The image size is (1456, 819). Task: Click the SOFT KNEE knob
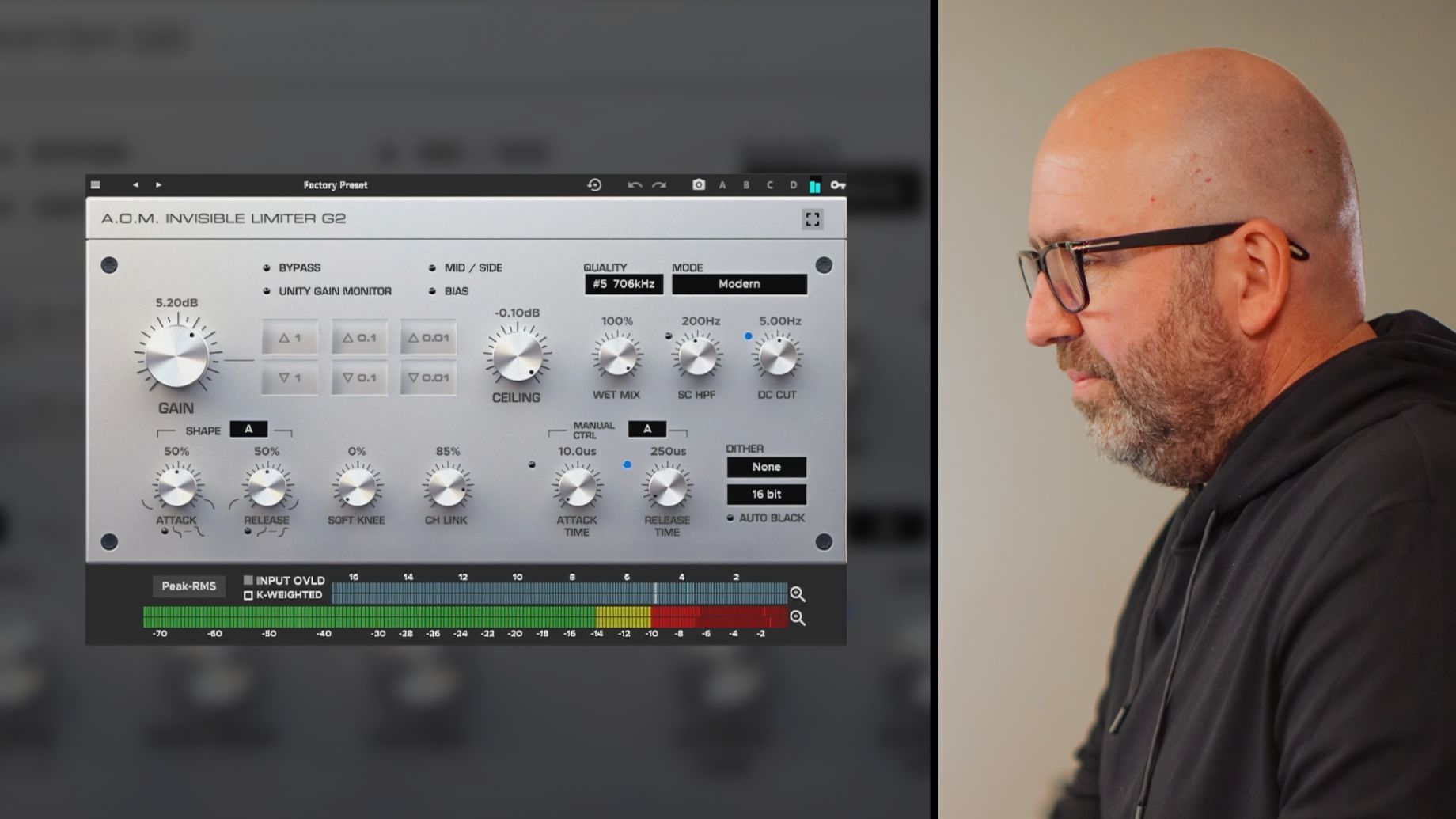(x=356, y=487)
